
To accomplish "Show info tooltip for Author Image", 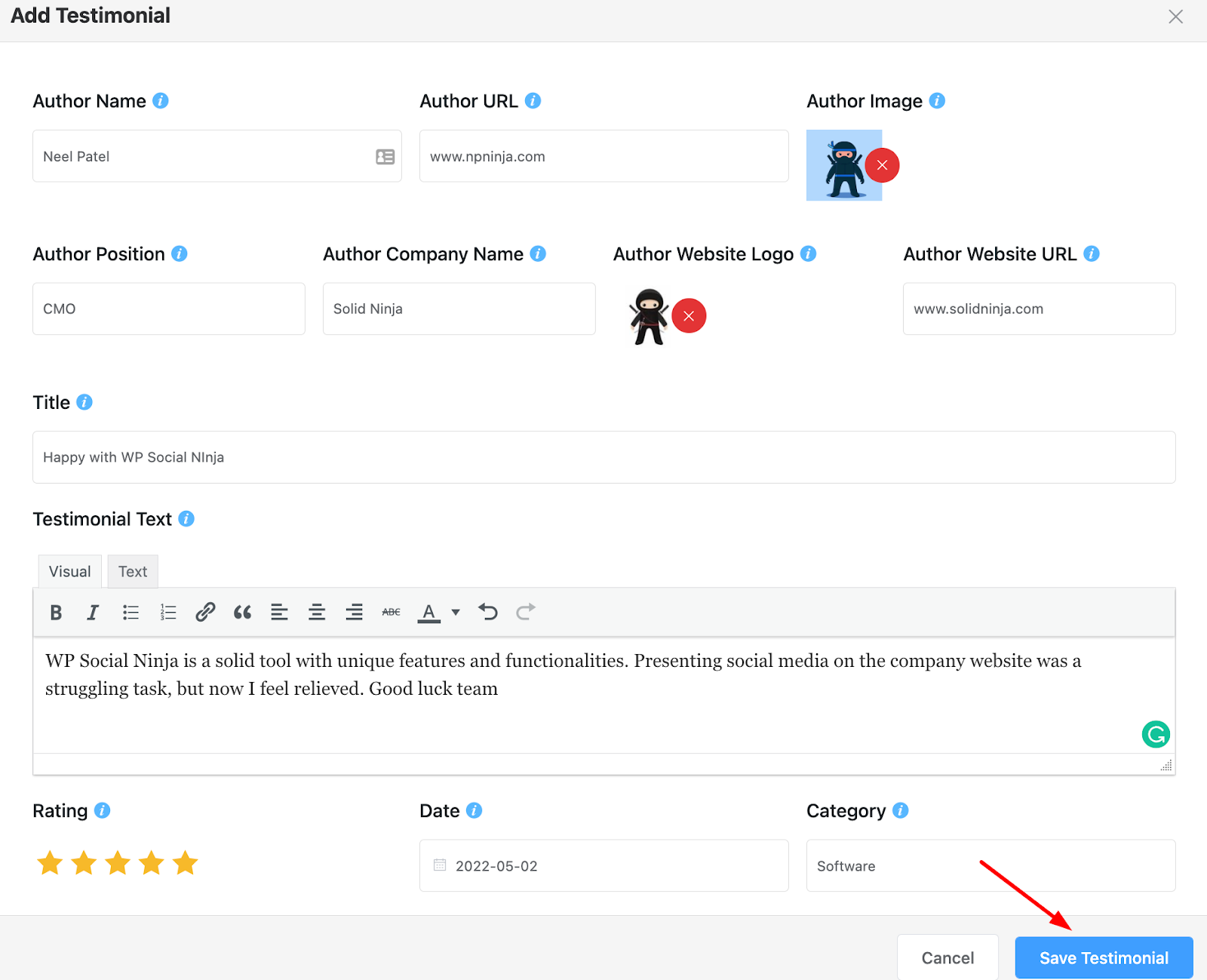I will click(x=937, y=100).
